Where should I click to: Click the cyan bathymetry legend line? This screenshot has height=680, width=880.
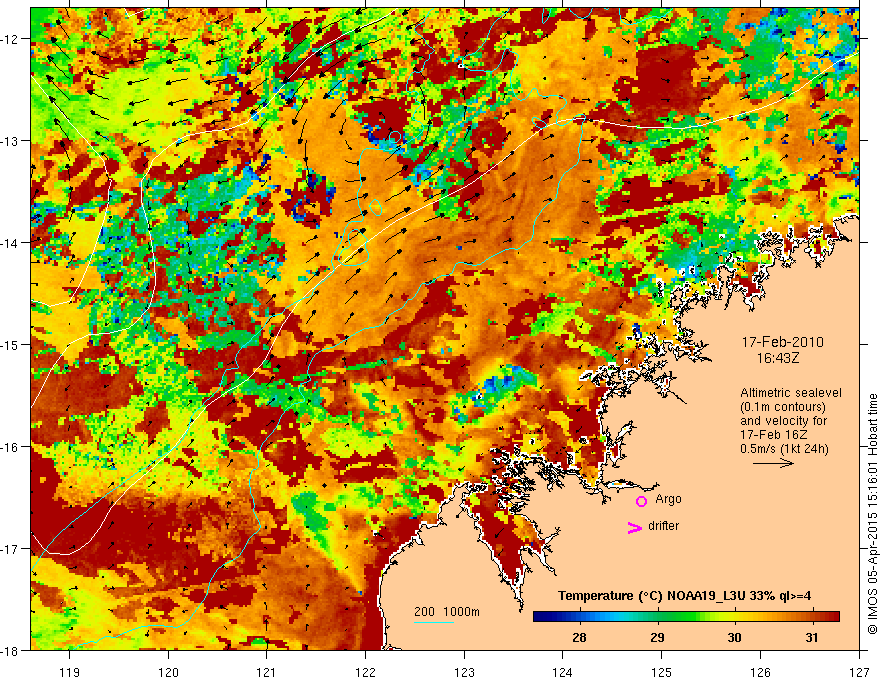[x=434, y=622]
